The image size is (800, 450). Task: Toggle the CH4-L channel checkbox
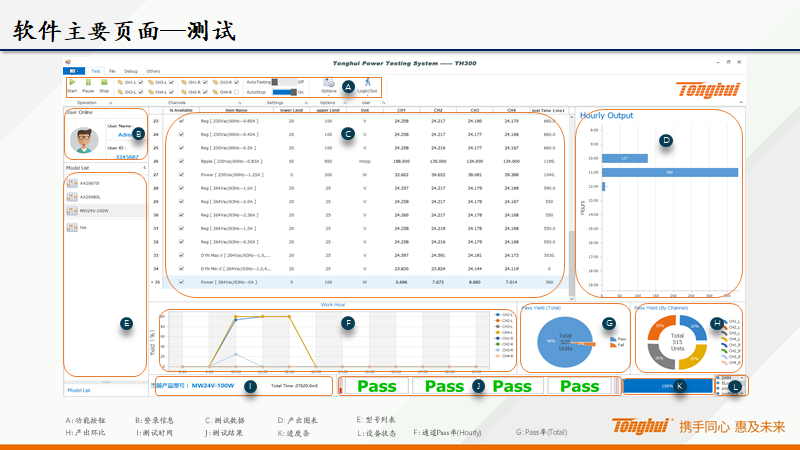pos(171,92)
